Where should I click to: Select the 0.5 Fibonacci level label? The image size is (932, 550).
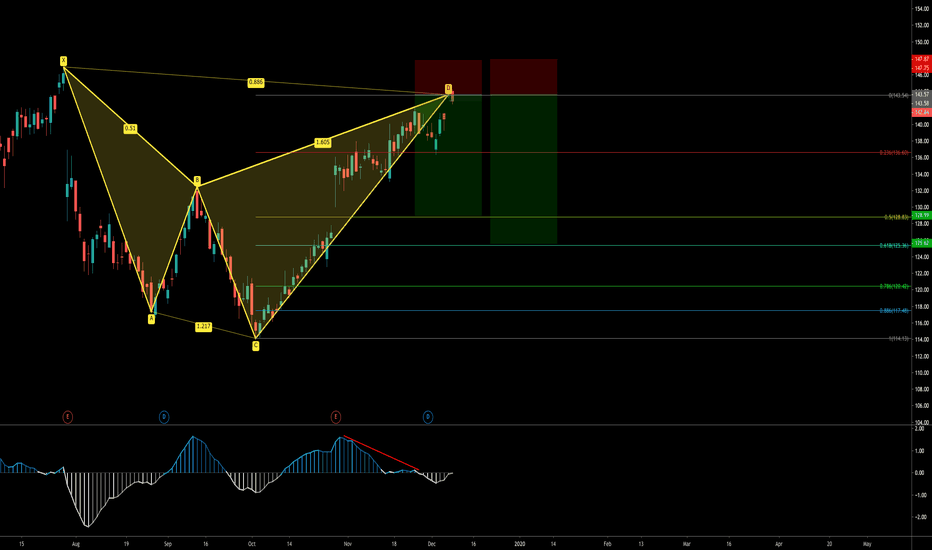pos(896,217)
